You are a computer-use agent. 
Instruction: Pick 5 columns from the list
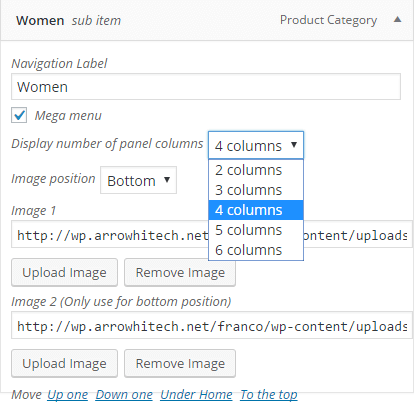click(256, 230)
